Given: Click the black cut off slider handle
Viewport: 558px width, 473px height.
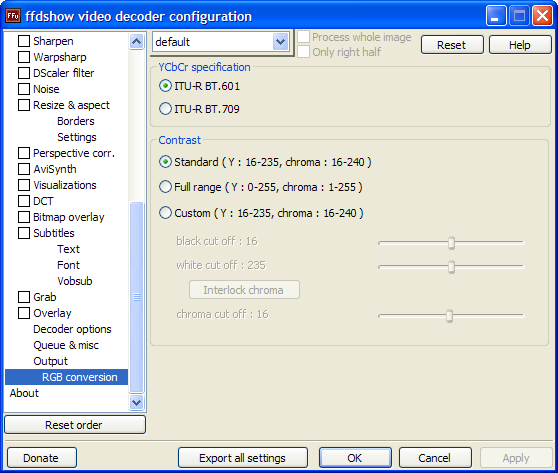Looking at the screenshot, I should coord(451,243).
